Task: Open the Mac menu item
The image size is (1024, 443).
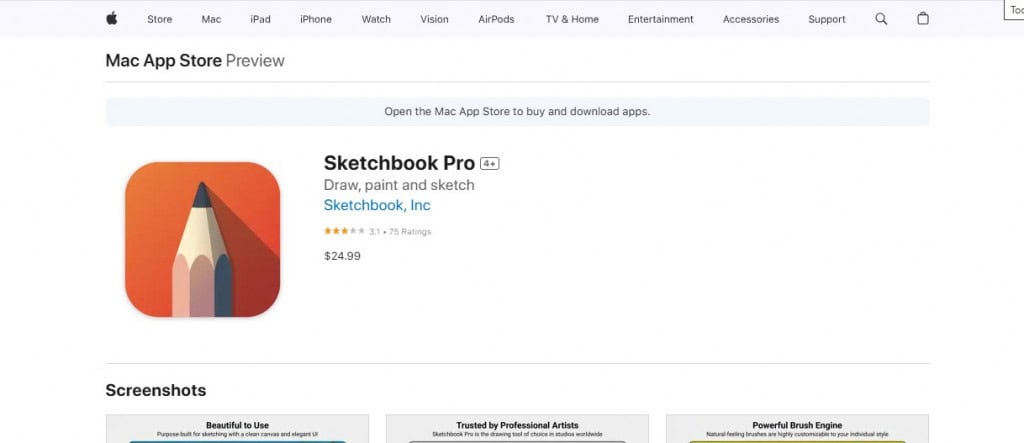Action: (211, 19)
